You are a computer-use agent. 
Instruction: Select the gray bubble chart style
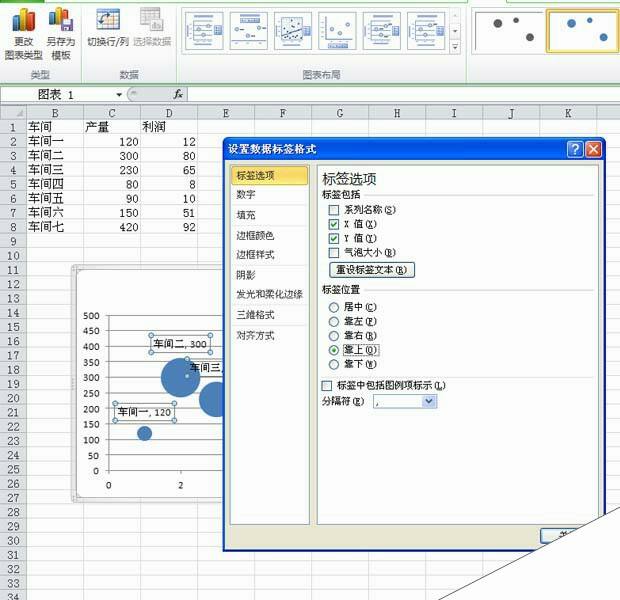coord(510,32)
